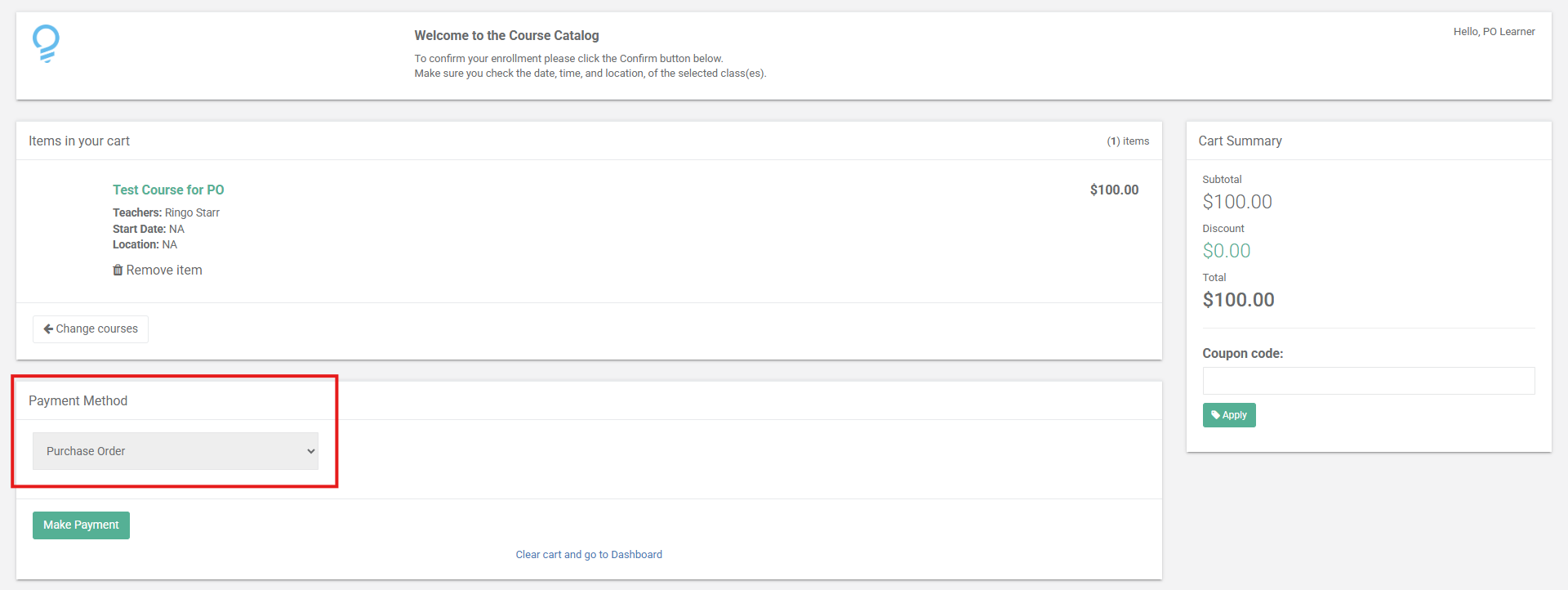The image size is (1568, 590).
Task: Click the Hello, PO Learner text
Action: pos(1494,32)
